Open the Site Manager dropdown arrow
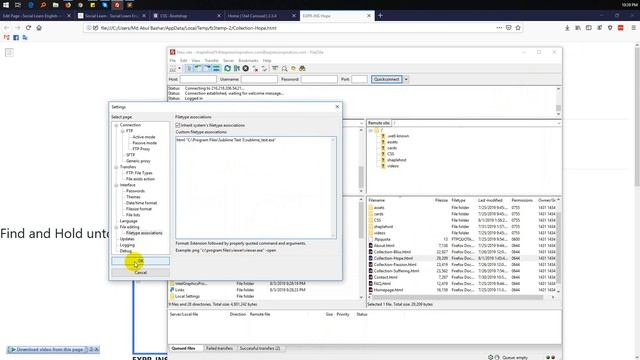This screenshot has width=640, height=360. click(x=179, y=69)
